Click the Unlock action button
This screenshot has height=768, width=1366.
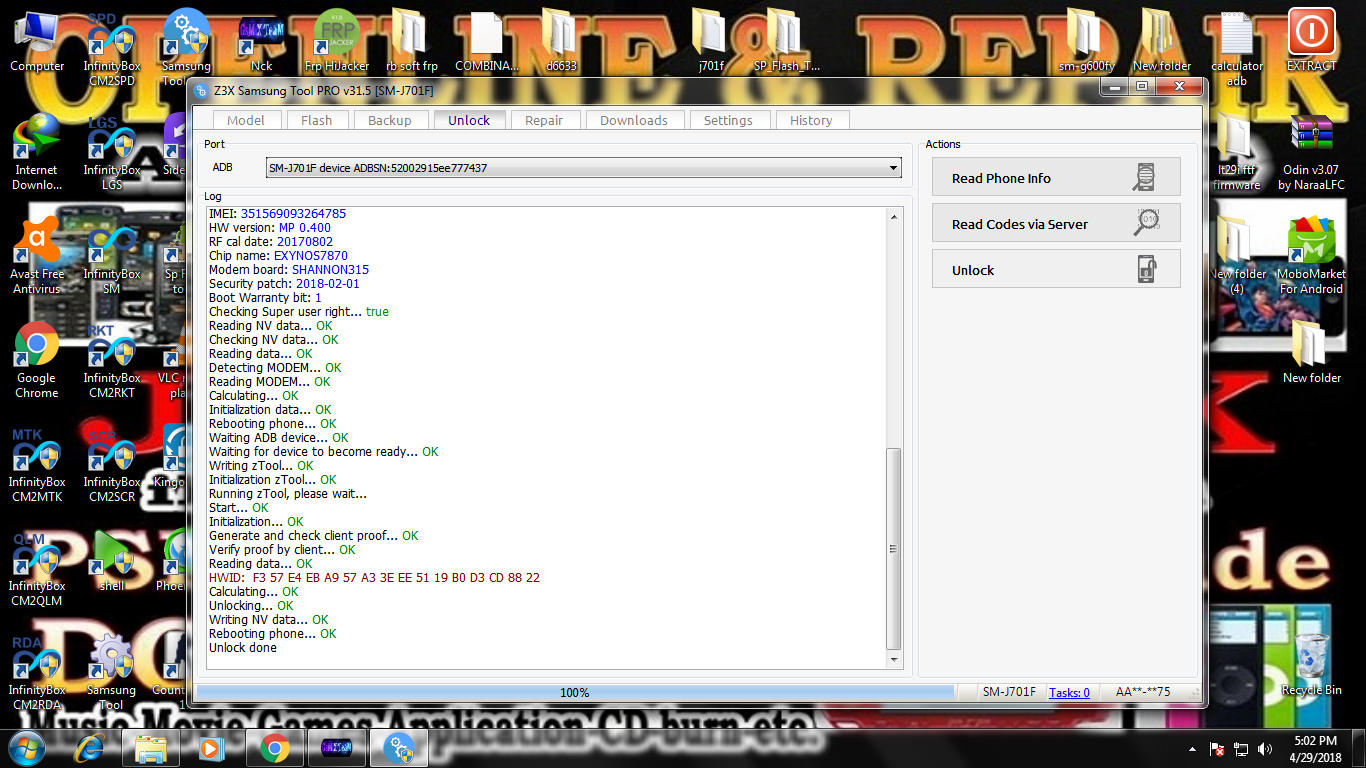[1056, 270]
